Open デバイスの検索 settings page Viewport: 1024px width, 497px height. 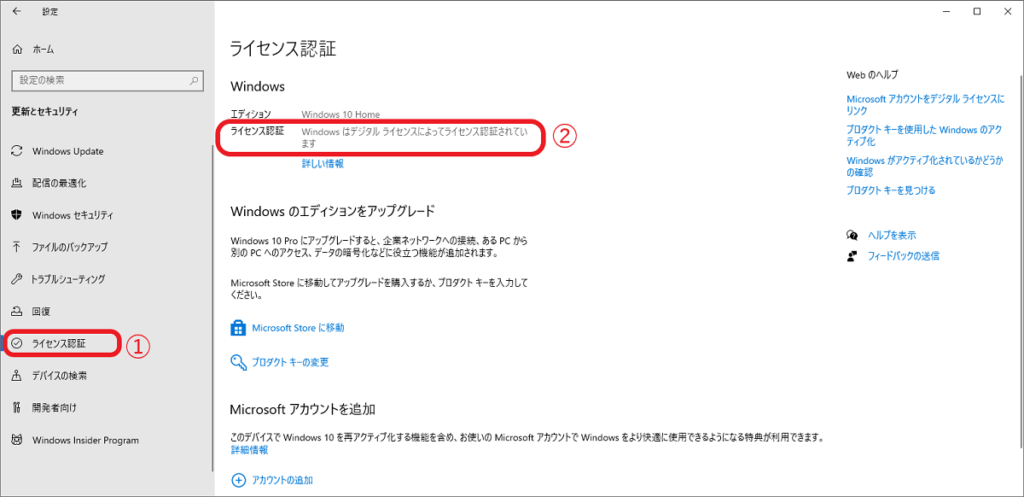click(x=59, y=375)
